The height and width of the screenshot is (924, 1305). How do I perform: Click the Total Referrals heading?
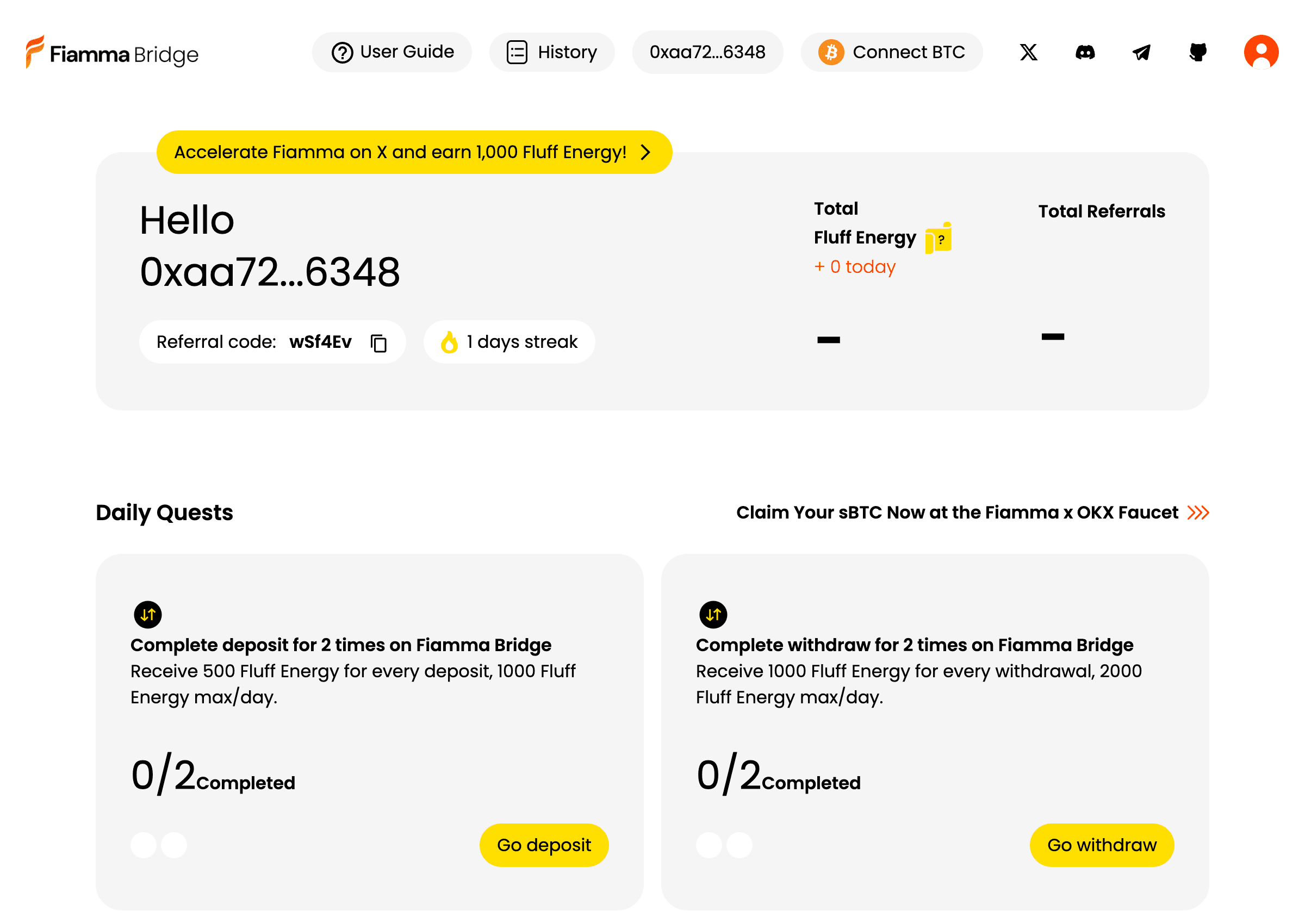[x=1102, y=211]
